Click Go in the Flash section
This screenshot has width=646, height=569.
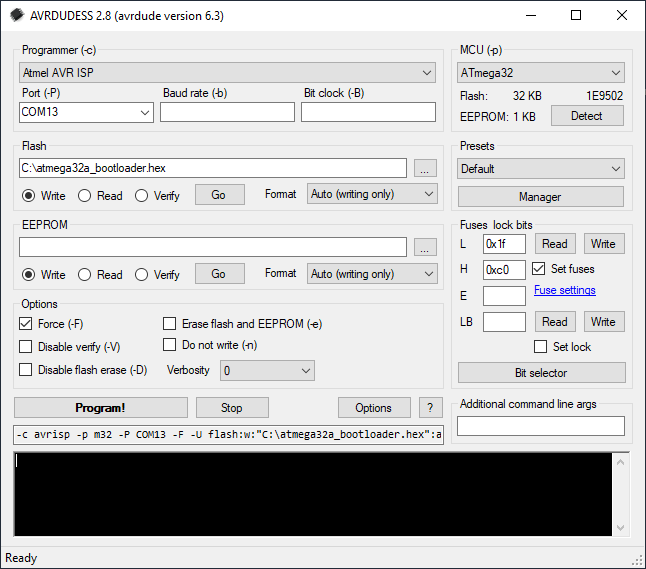(x=220, y=194)
